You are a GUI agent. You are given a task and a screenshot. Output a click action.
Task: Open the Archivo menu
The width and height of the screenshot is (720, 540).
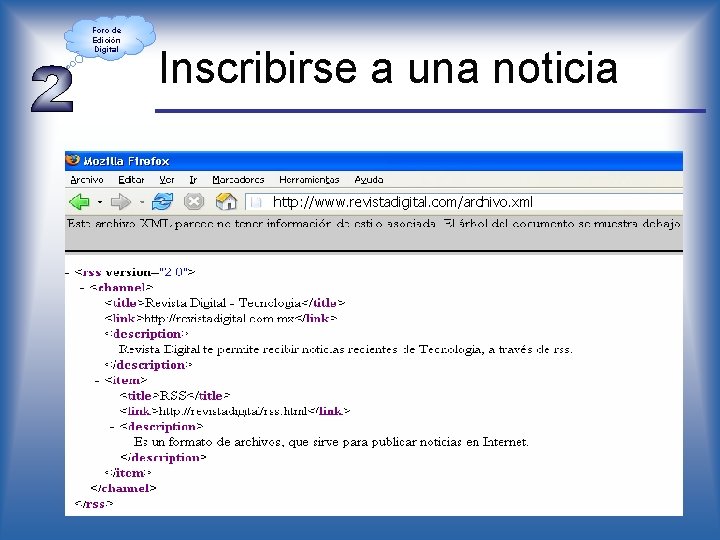tap(87, 180)
